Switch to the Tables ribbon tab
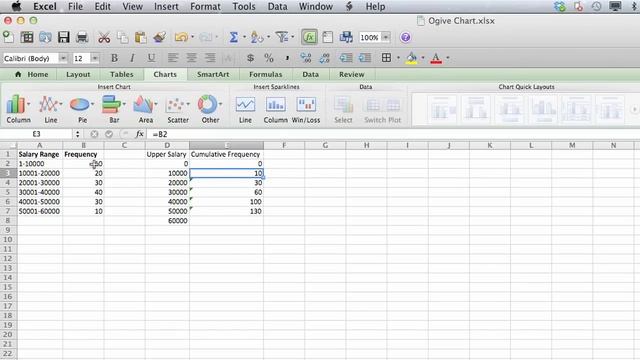Image resolution: width=640 pixels, height=360 pixels. pos(122,74)
